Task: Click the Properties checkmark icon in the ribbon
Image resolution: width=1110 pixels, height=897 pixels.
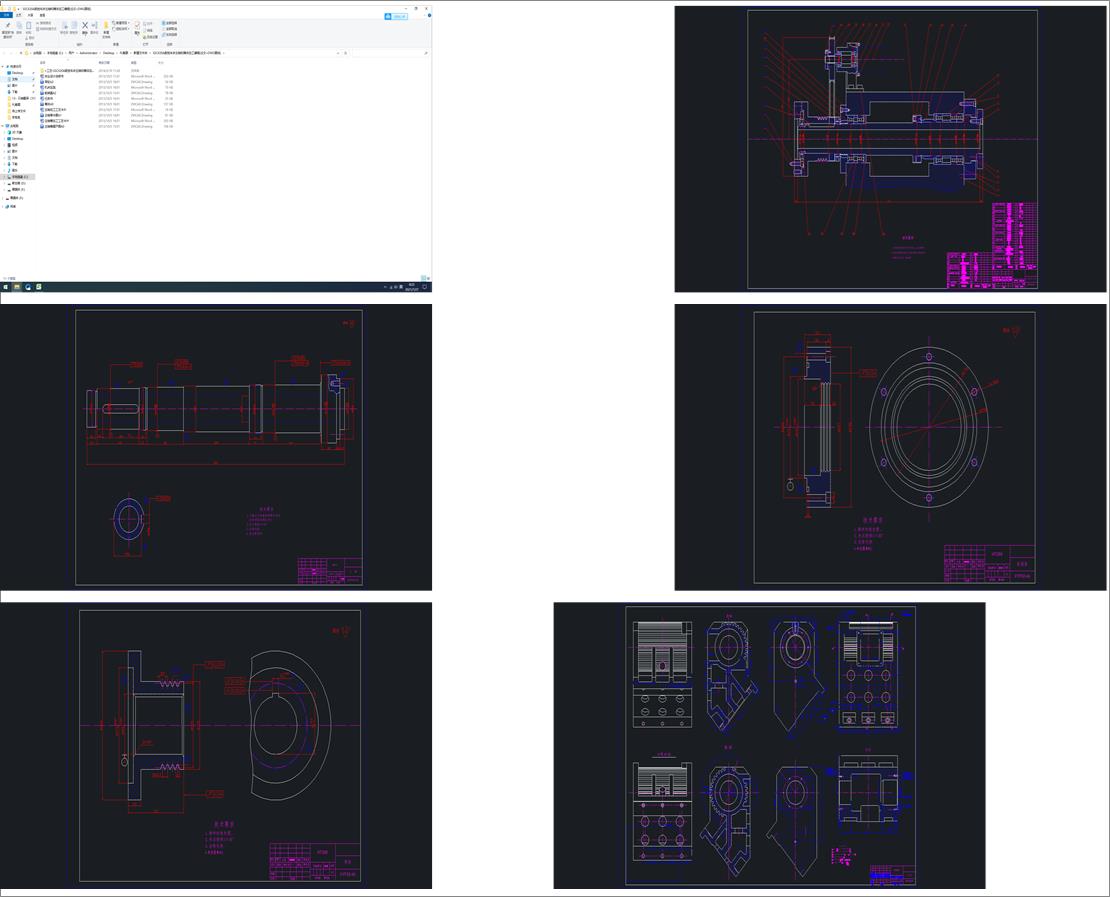Action: click(x=137, y=25)
